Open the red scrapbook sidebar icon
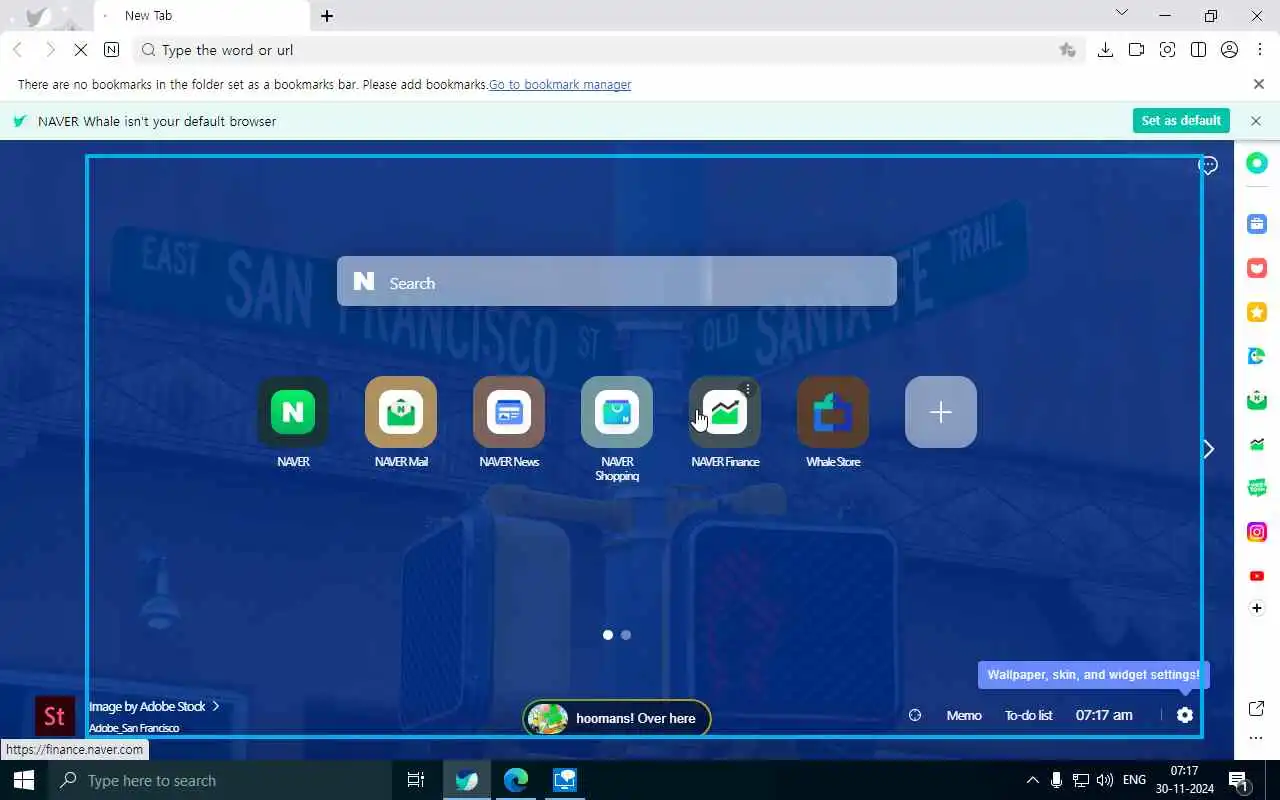Viewport: 1280px width, 800px height. point(1257,268)
